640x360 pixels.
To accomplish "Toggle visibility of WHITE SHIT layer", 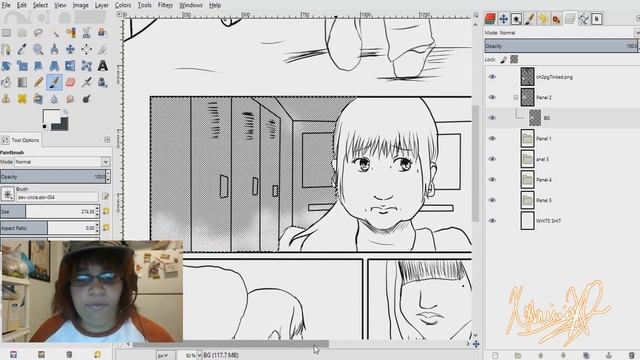I will pos(492,220).
